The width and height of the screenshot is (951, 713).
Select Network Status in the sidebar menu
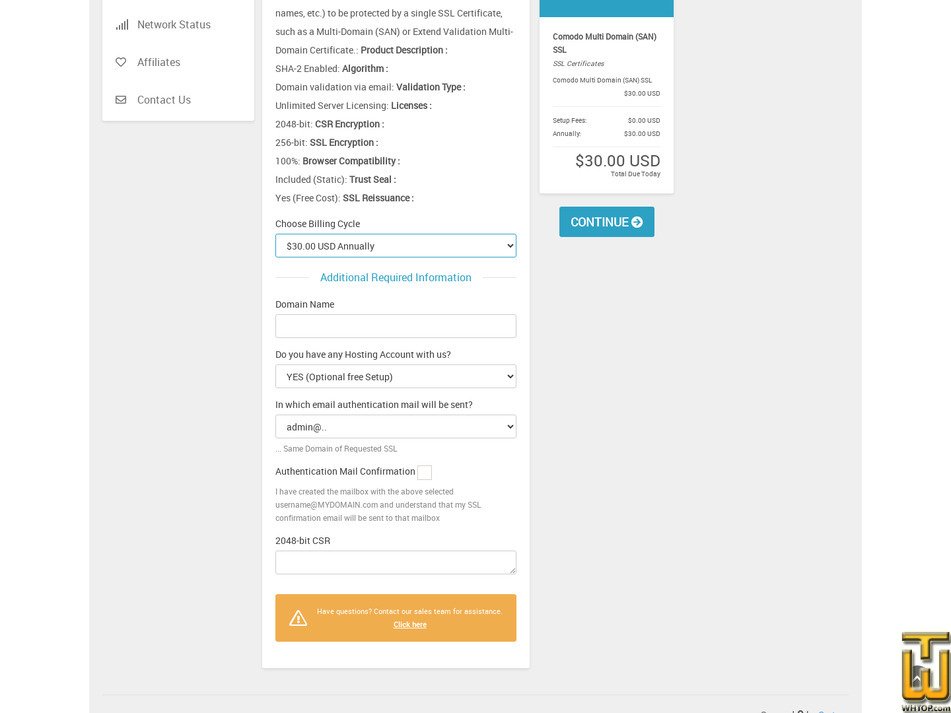tap(173, 24)
